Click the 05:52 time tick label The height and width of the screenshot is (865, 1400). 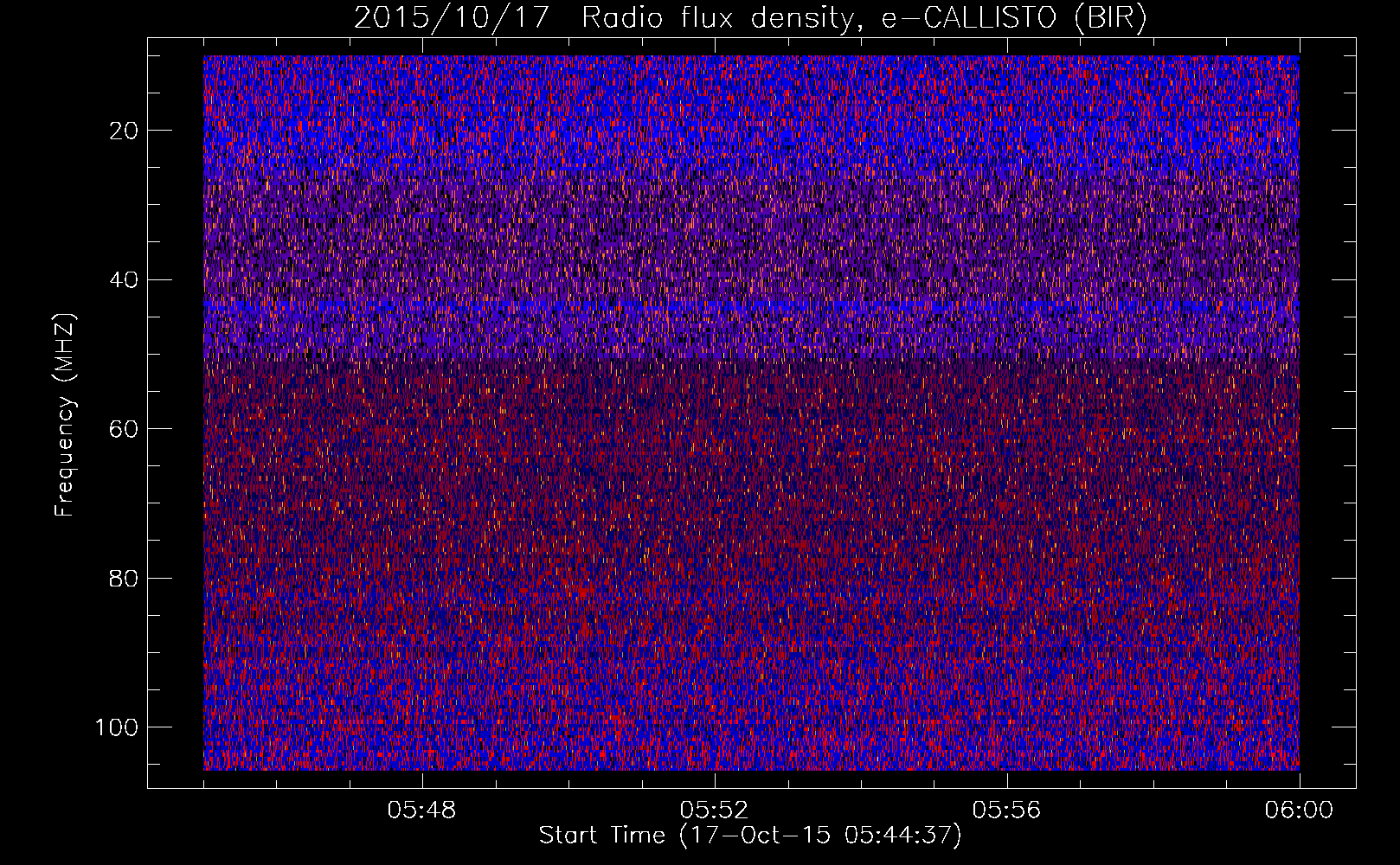tap(714, 811)
